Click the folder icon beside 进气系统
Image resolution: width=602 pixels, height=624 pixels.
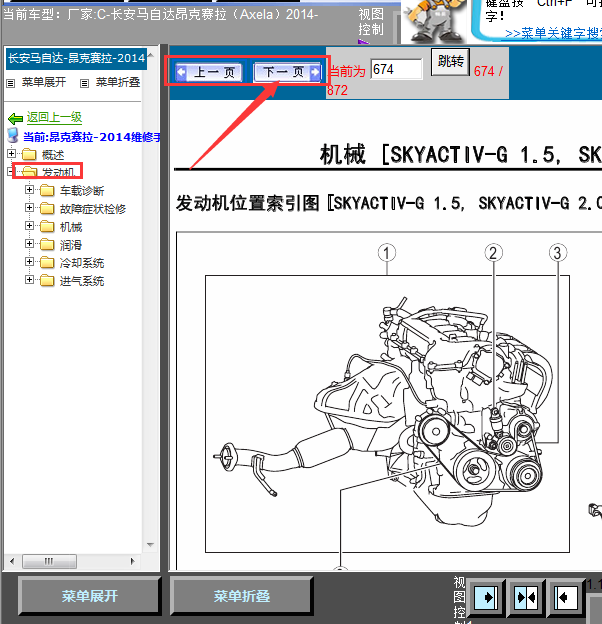47,281
